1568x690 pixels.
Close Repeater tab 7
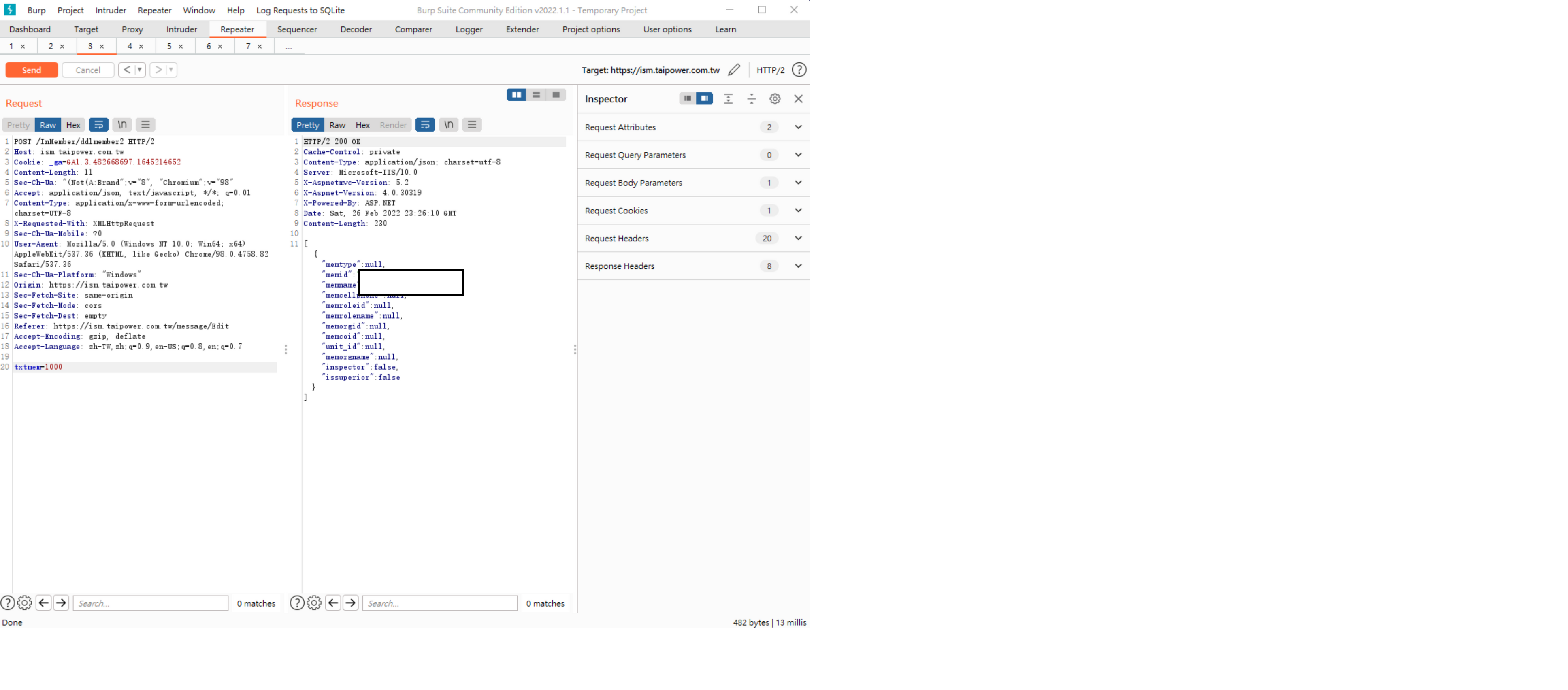coord(260,46)
